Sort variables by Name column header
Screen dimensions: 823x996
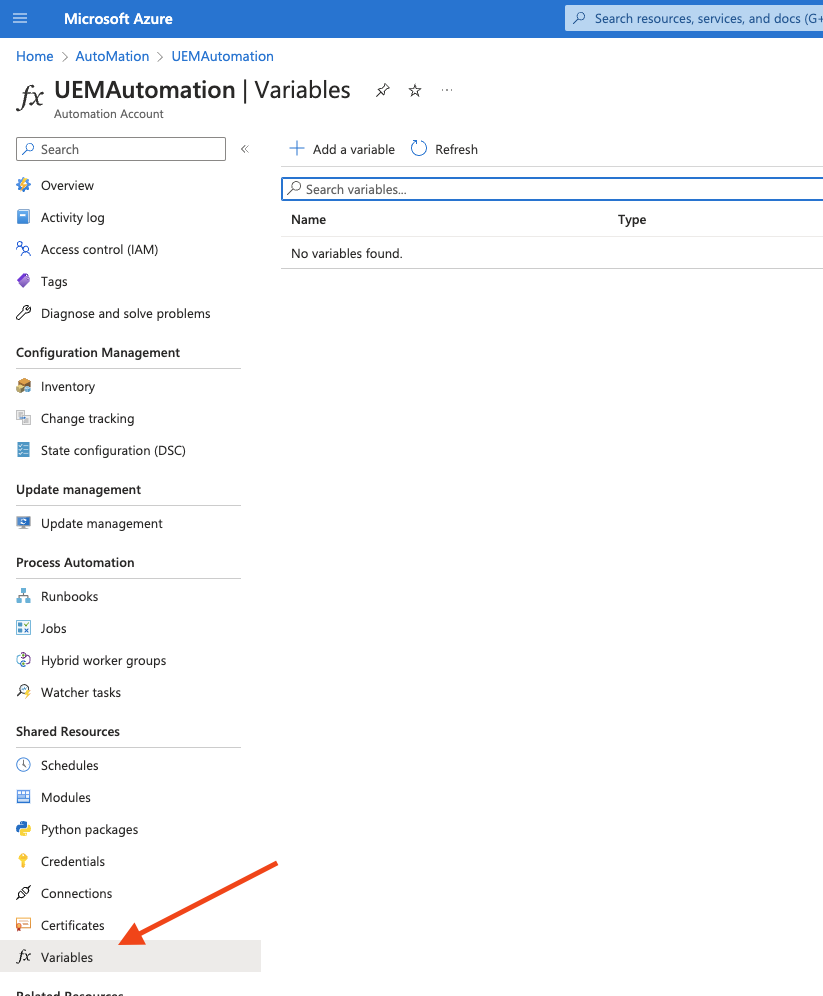pos(309,220)
